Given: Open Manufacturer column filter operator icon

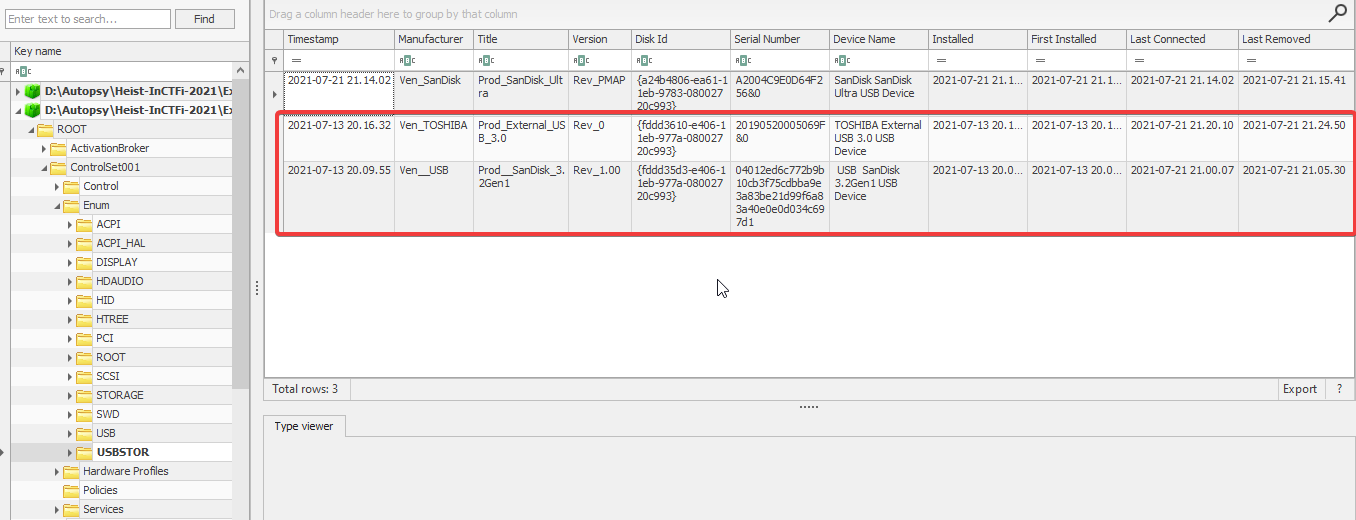Looking at the screenshot, I should [x=407, y=60].
